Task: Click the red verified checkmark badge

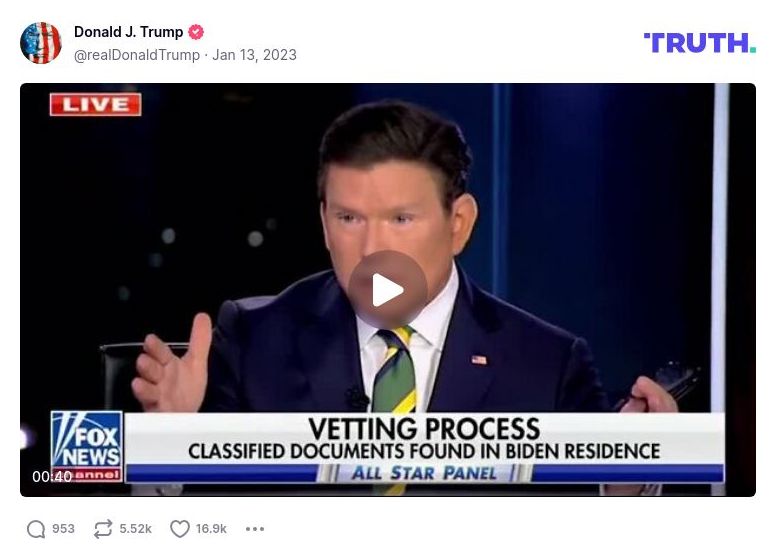Action: (x=196, y=32)
